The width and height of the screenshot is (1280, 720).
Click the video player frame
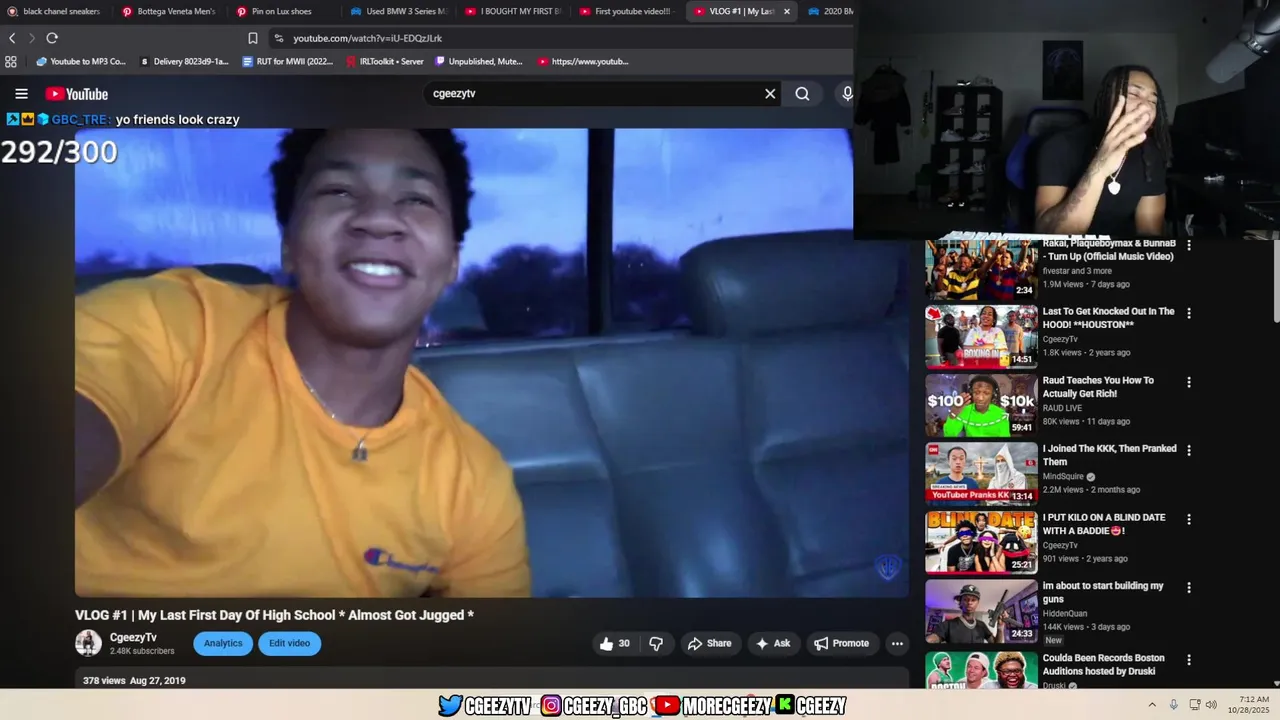point(491,363)
